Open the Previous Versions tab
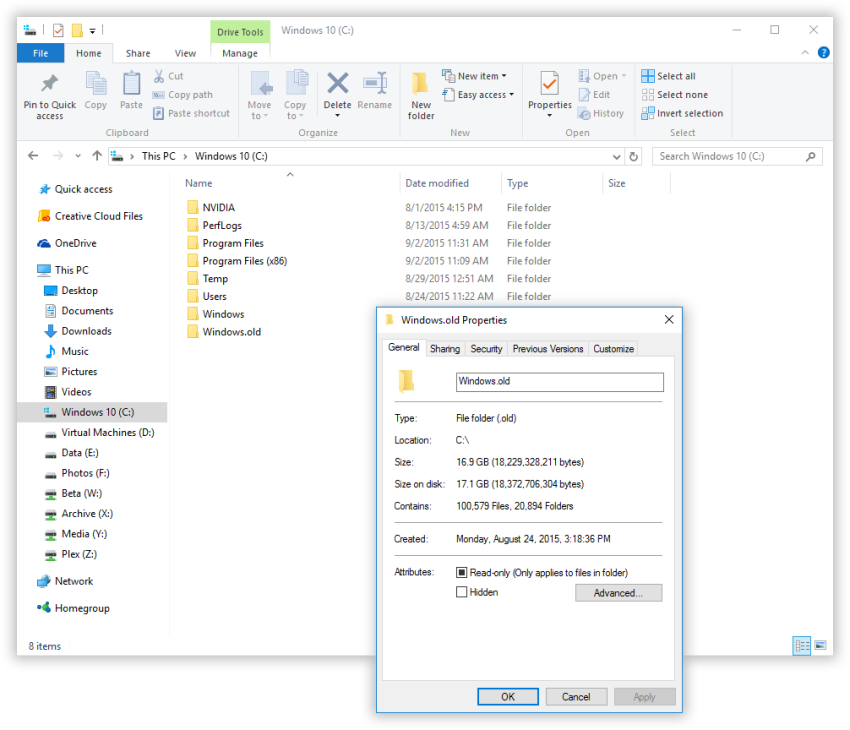This screenshot has height=730, width=850. [548, 348]
